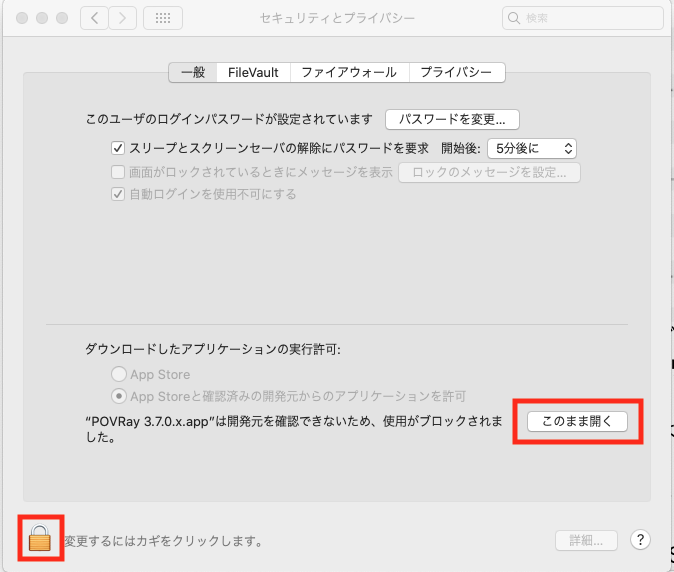Toggle disable automatic login checkbox

118,194
